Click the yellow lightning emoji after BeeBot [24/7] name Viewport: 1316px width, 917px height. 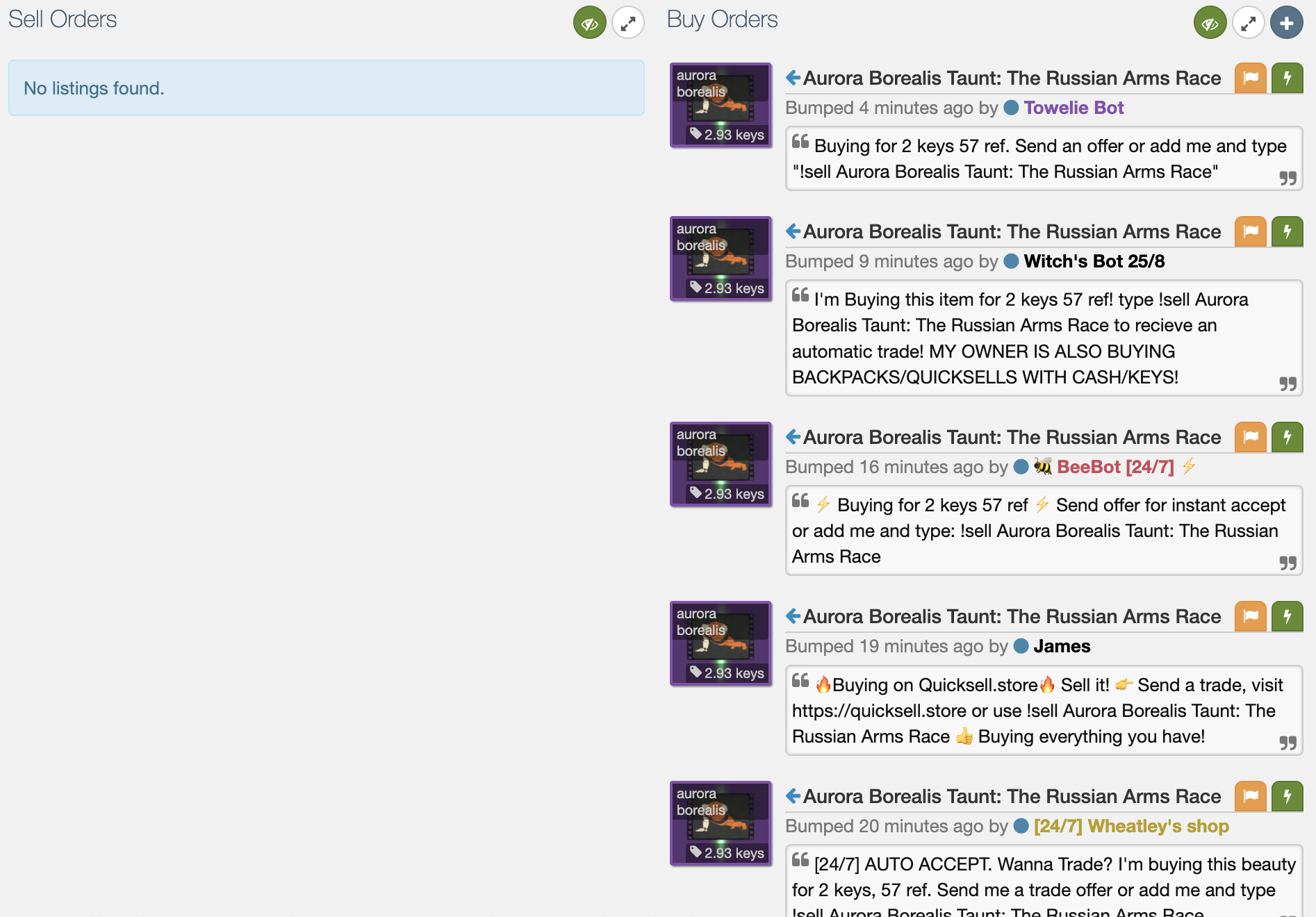click(x=1189, y=466)
